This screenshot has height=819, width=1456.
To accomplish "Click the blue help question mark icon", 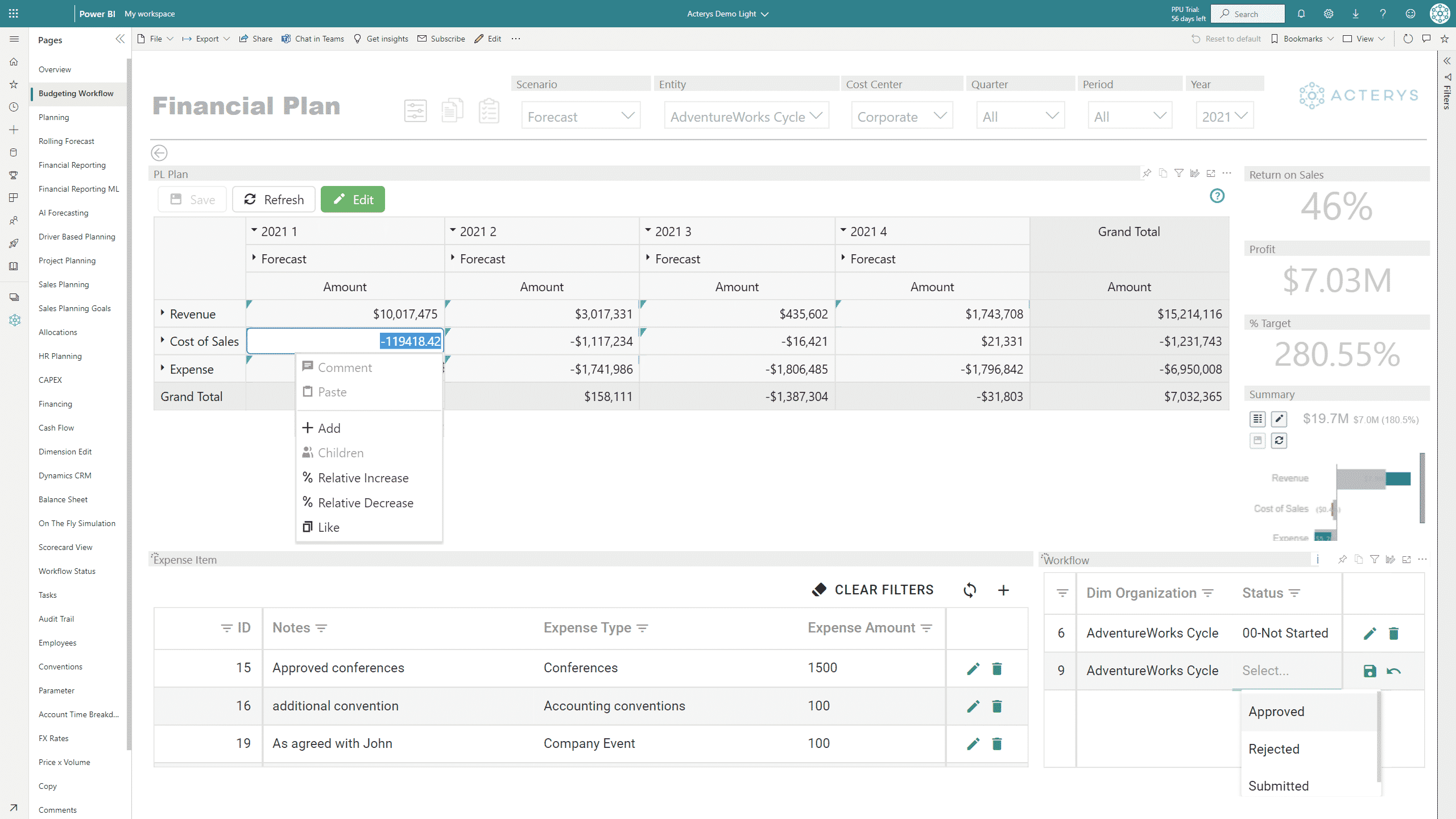I will pos(1217,196).
